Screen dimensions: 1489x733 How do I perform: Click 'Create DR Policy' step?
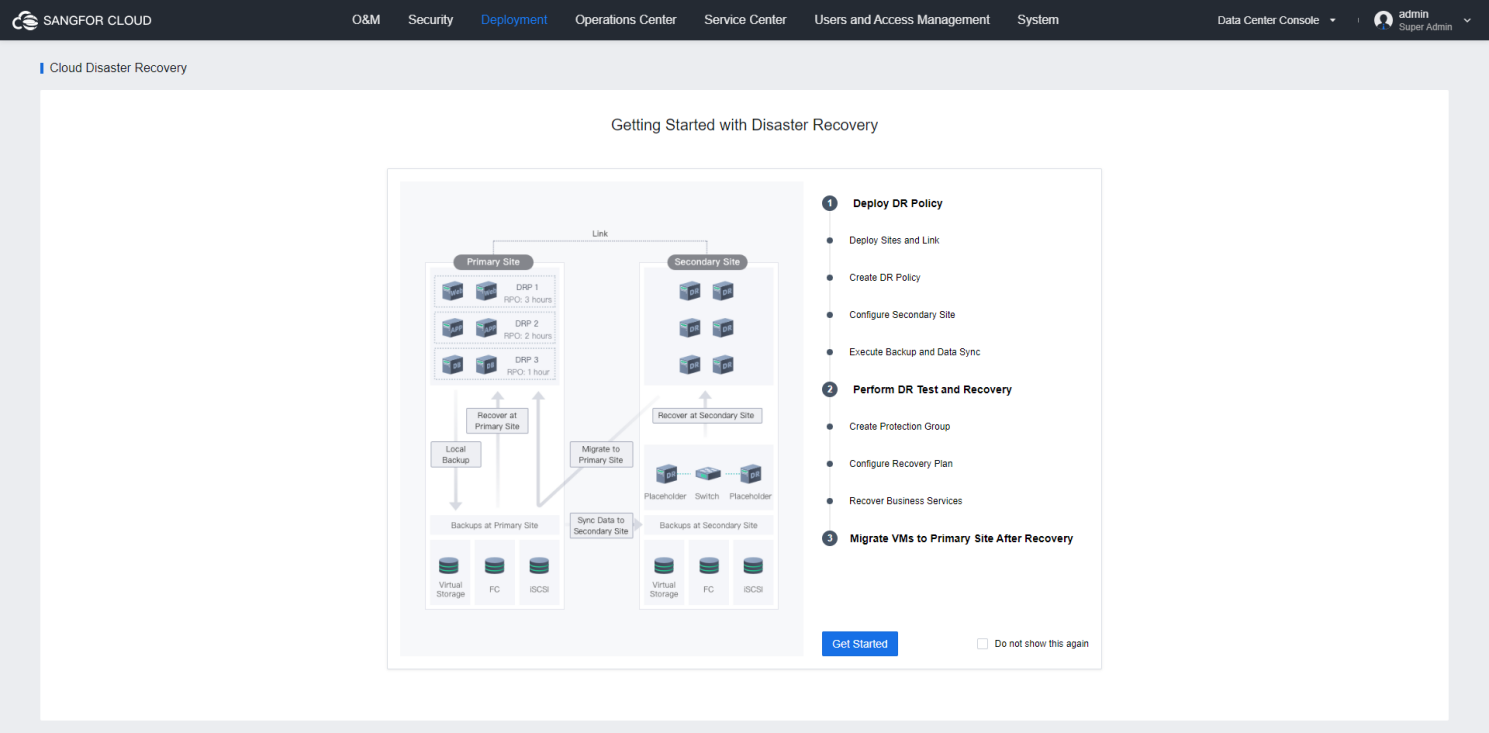tap(885, 277)
